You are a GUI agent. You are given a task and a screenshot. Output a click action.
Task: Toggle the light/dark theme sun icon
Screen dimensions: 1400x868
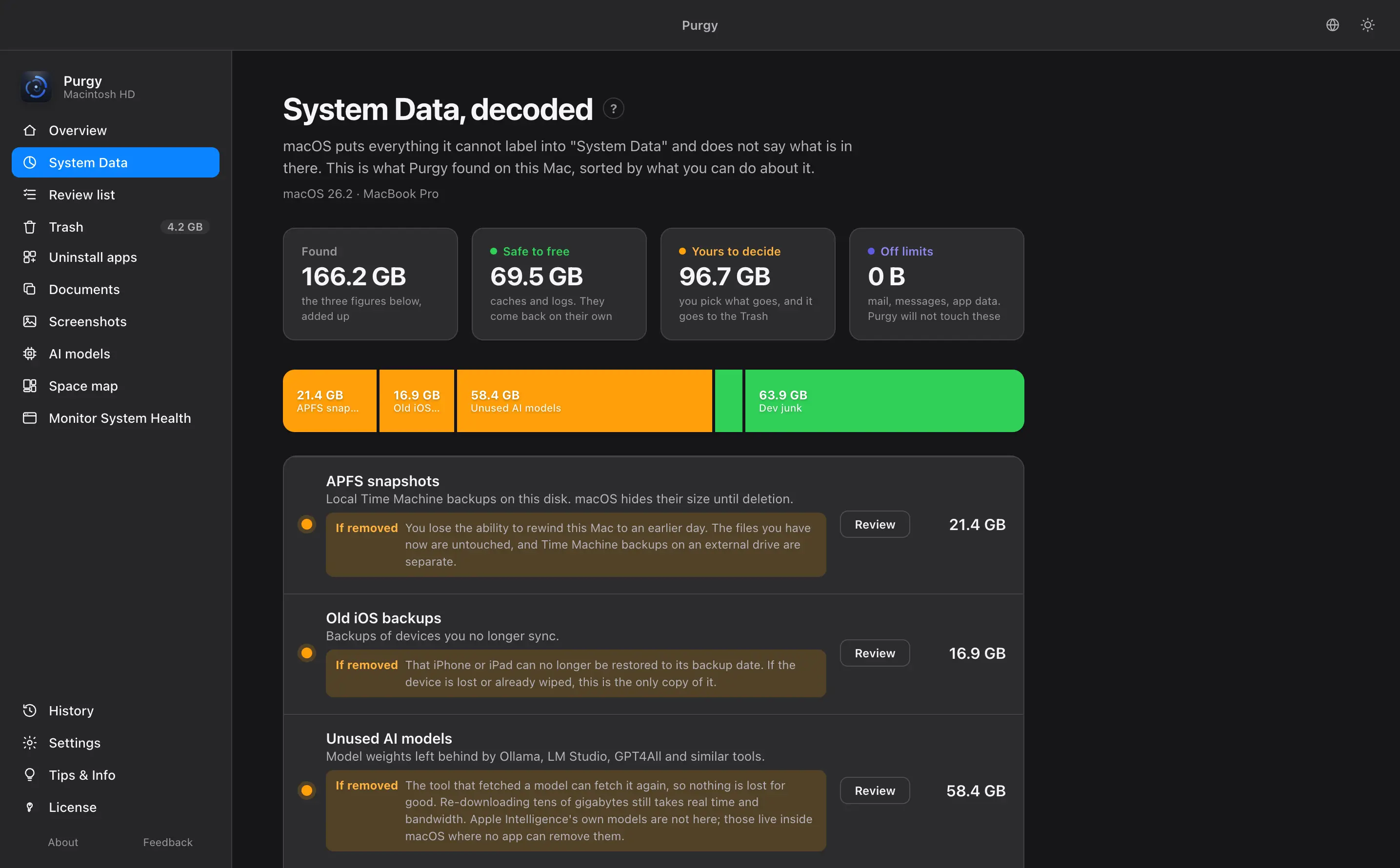coord(1367,25)
